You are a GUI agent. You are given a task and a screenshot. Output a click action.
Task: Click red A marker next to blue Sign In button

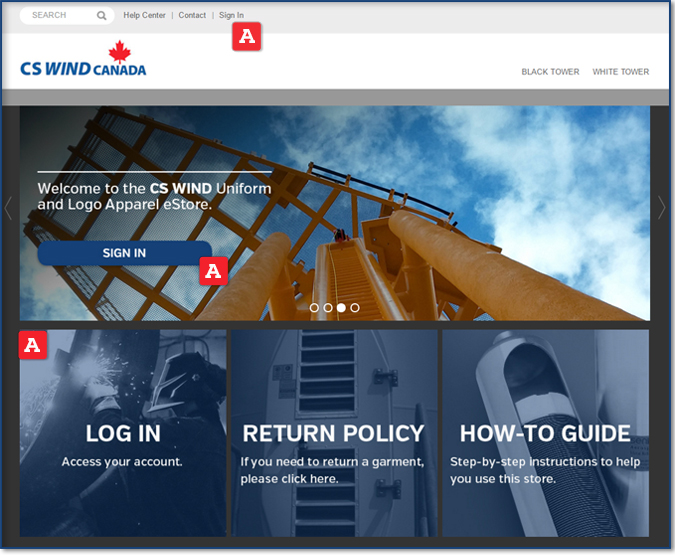pyautogui.click(x=214, y=271)
